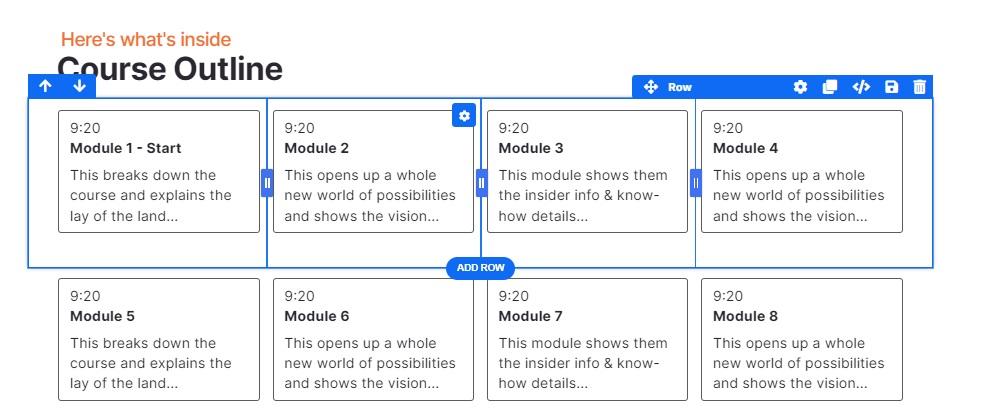This screenshot has height=417, width=995.
Task: Click the row drag-move handle icon
Action: (651, 87)
